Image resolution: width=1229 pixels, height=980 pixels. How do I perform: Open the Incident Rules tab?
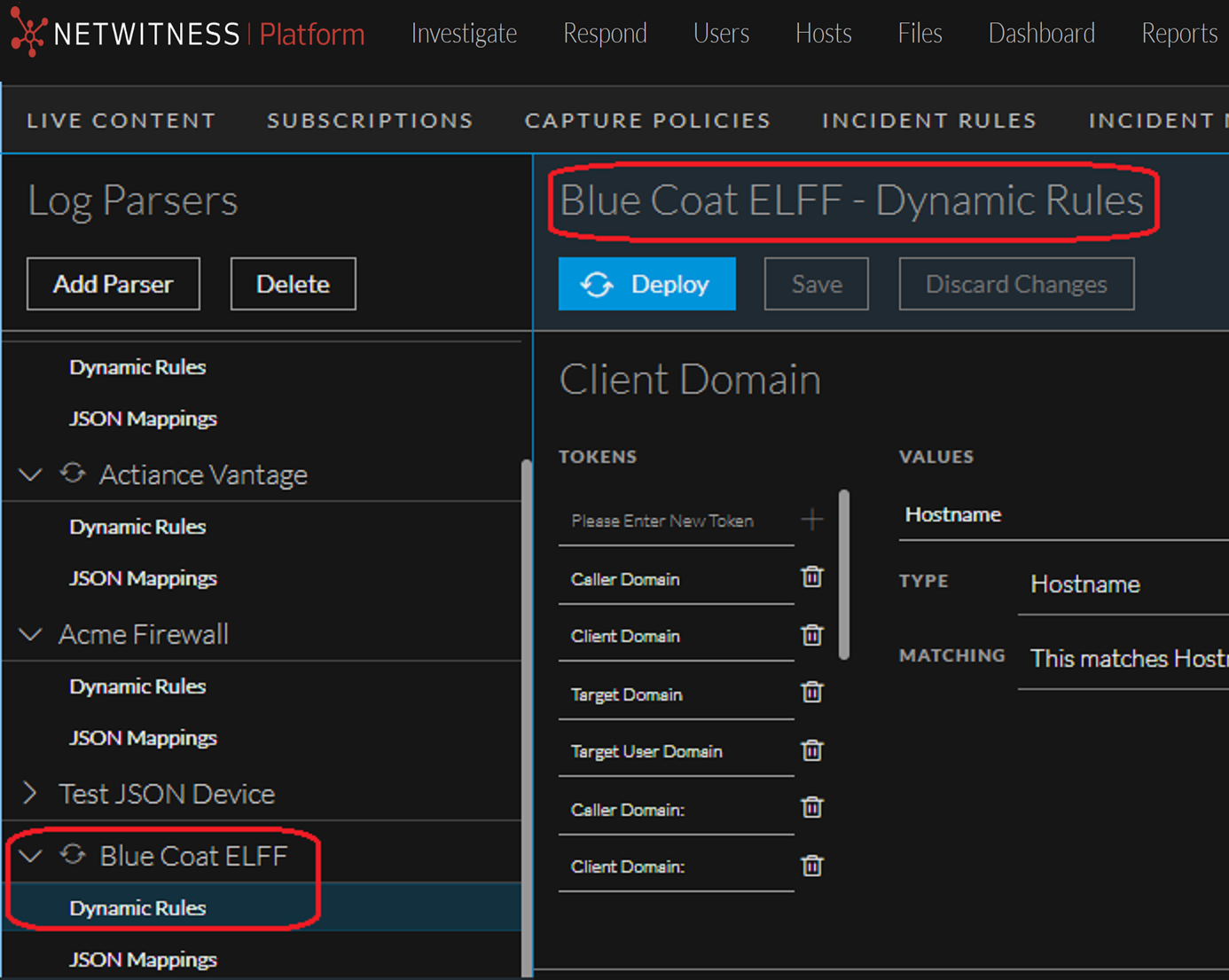coord(928,121)
